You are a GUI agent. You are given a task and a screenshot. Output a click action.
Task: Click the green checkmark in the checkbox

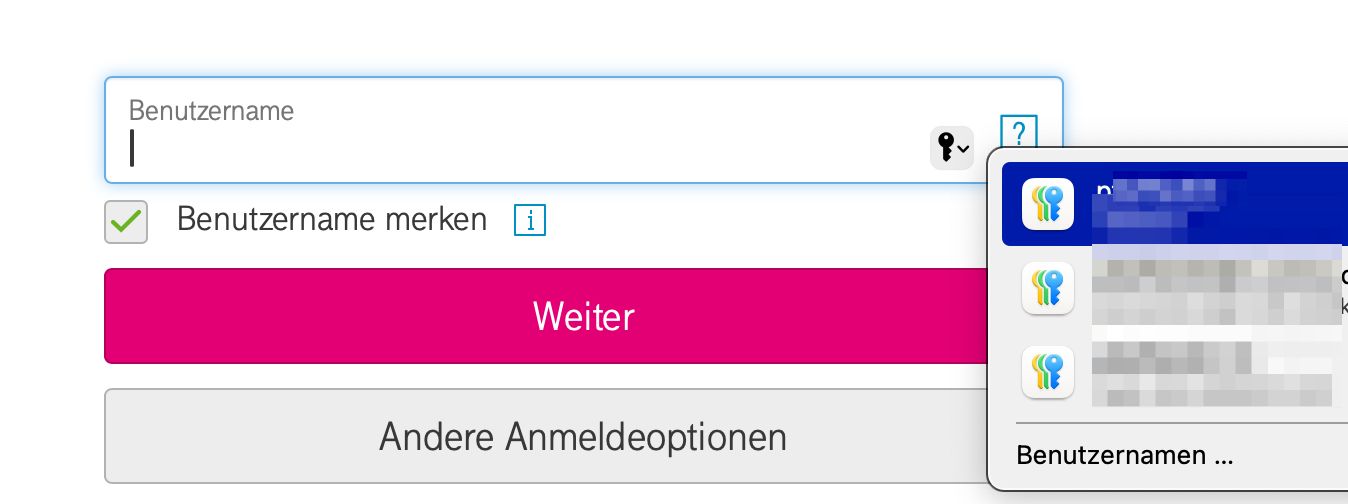[126, 221]
